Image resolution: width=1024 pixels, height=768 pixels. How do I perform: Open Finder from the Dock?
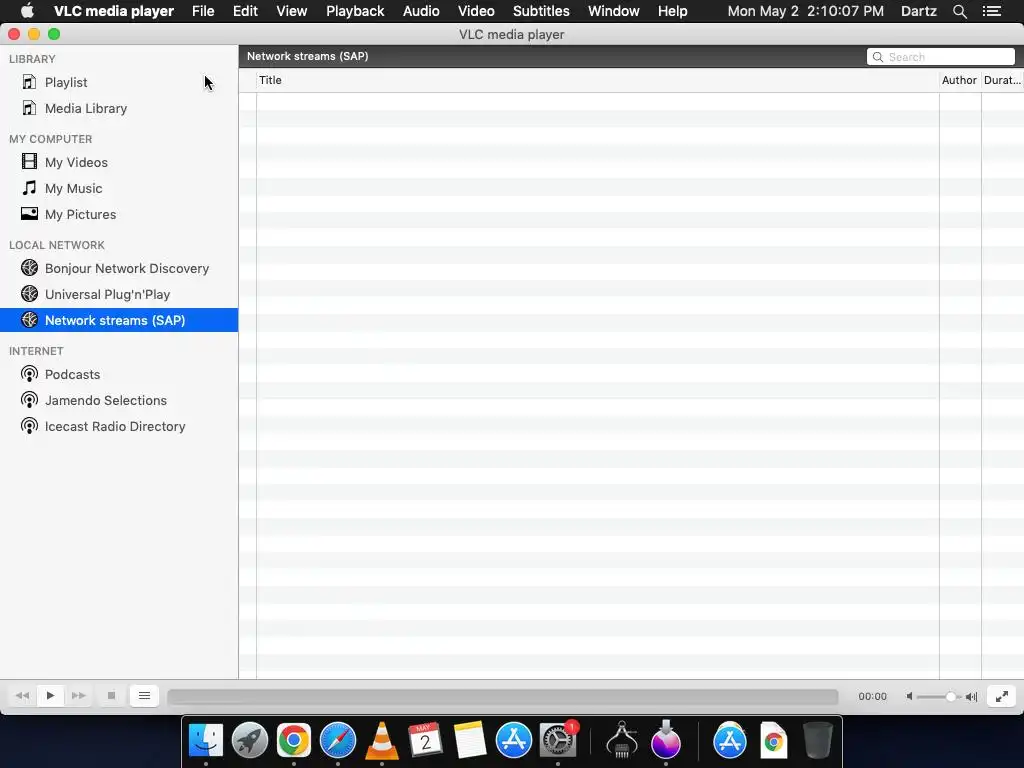point(206,741)
